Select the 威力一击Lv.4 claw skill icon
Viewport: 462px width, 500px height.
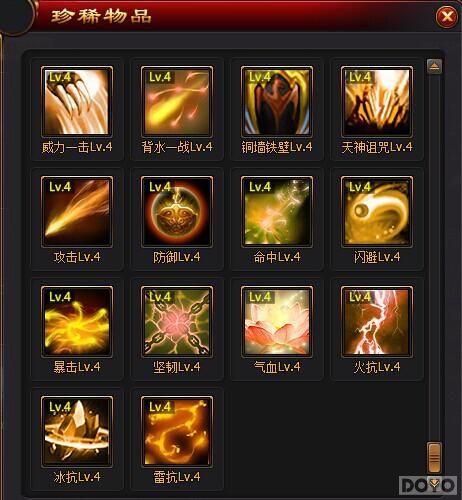coord(77,102)
